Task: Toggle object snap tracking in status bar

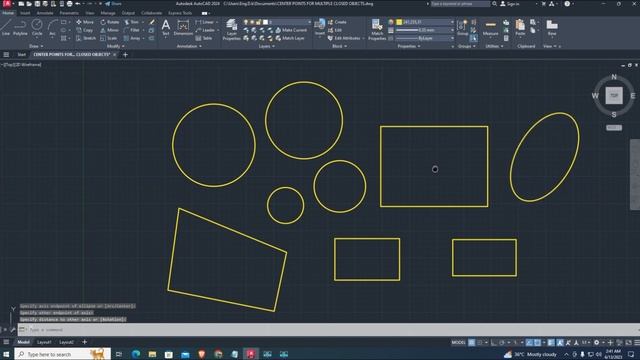Action: tap(529, 342)
